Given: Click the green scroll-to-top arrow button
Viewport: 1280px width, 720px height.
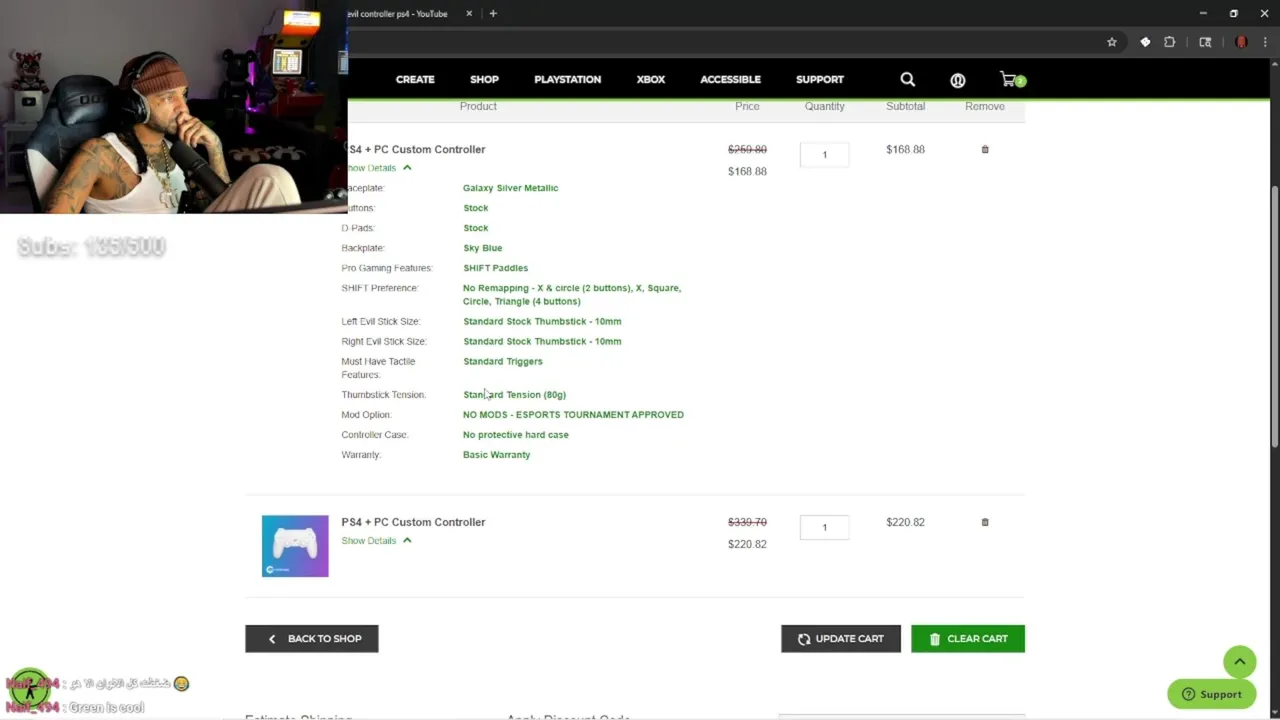Looking at the screenshot, I should point(1239,661).
